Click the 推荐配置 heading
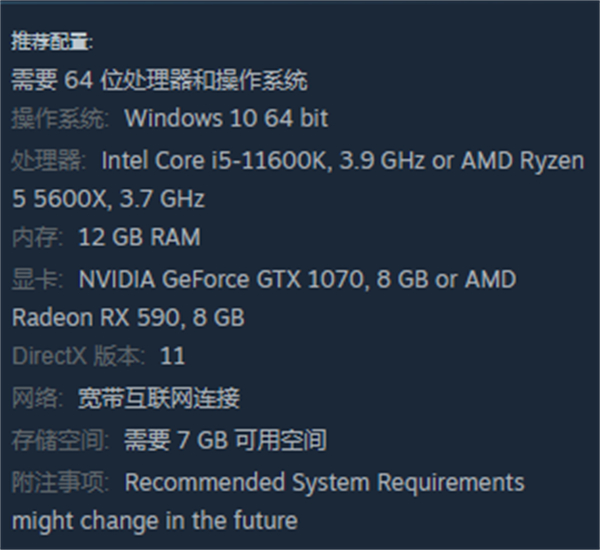This screenshot has width=600, height=550. (52, 41)
